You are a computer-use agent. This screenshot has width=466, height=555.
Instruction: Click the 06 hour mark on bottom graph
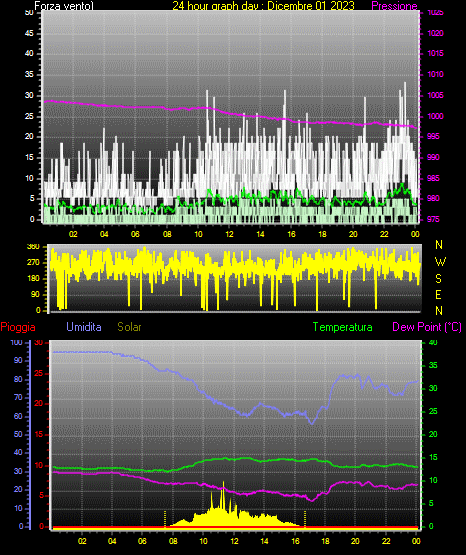click(x=142, y=541)
